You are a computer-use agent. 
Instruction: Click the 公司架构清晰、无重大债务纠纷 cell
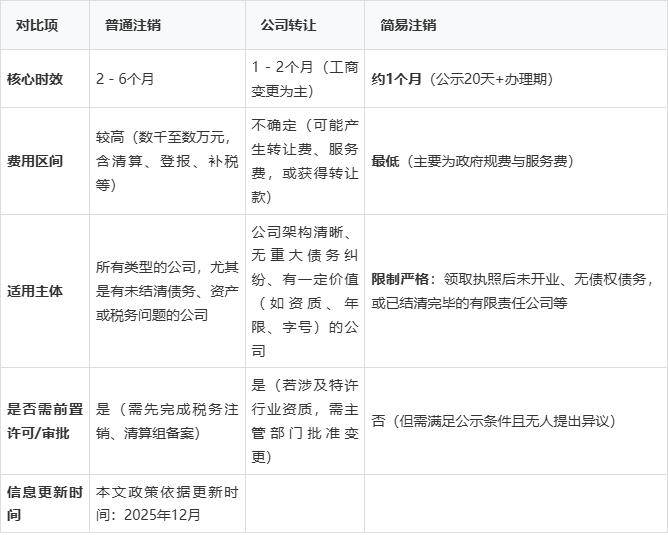pos(305,291)
